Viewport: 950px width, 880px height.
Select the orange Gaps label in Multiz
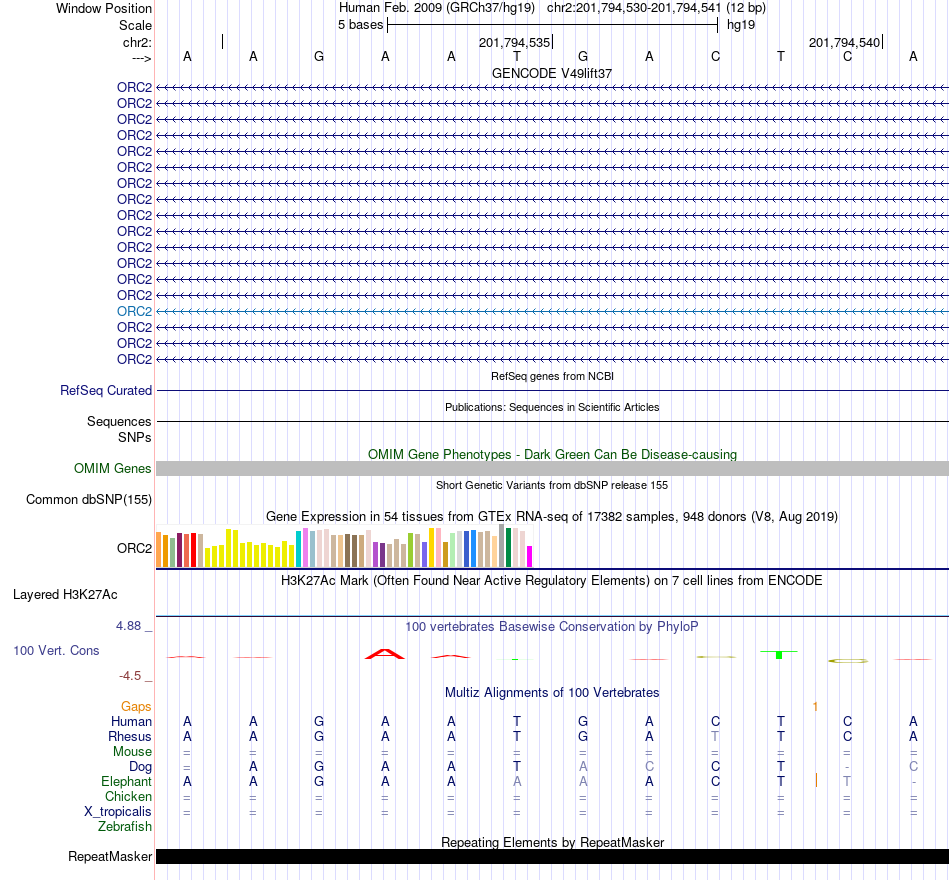point(136,707)
